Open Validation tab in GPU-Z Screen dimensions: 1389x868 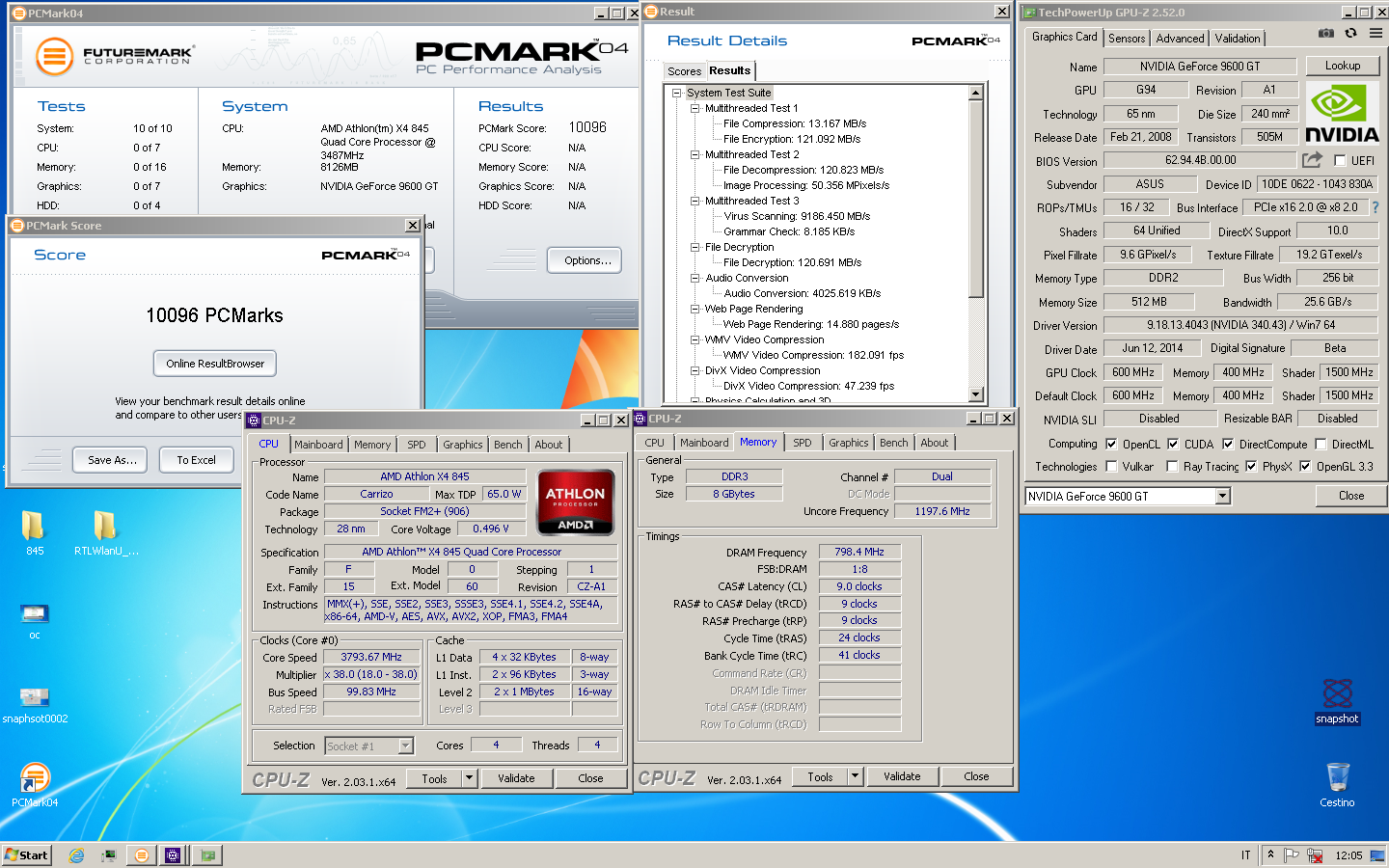(1238, 39)
